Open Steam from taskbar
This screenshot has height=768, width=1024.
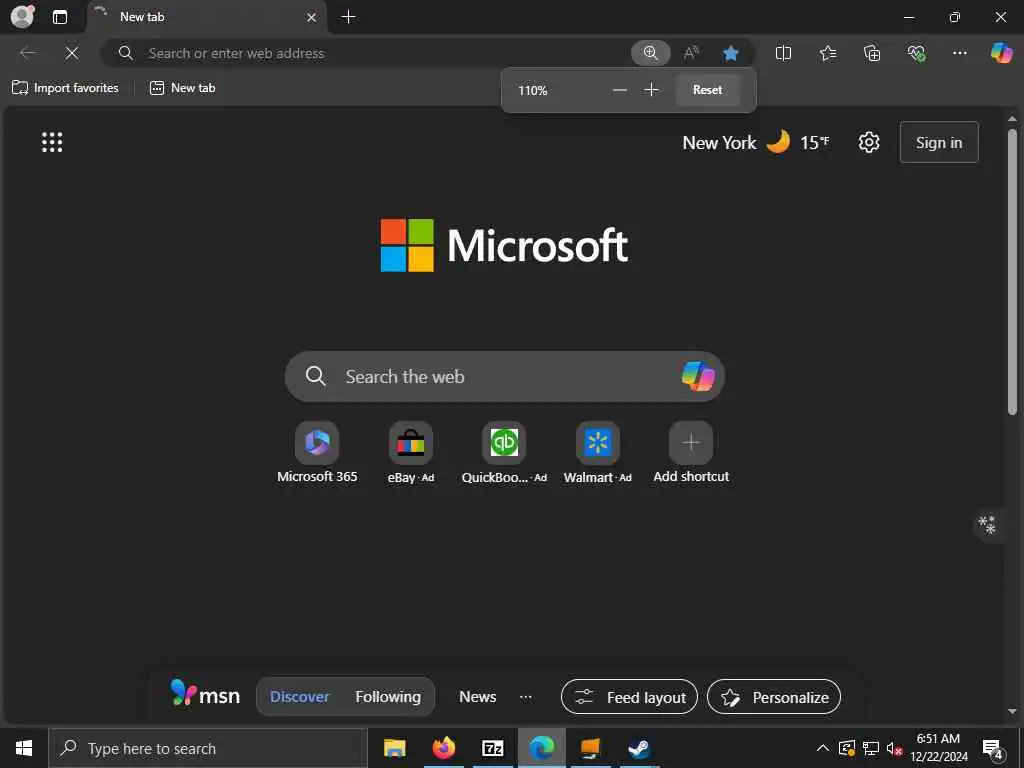[639, 748]
